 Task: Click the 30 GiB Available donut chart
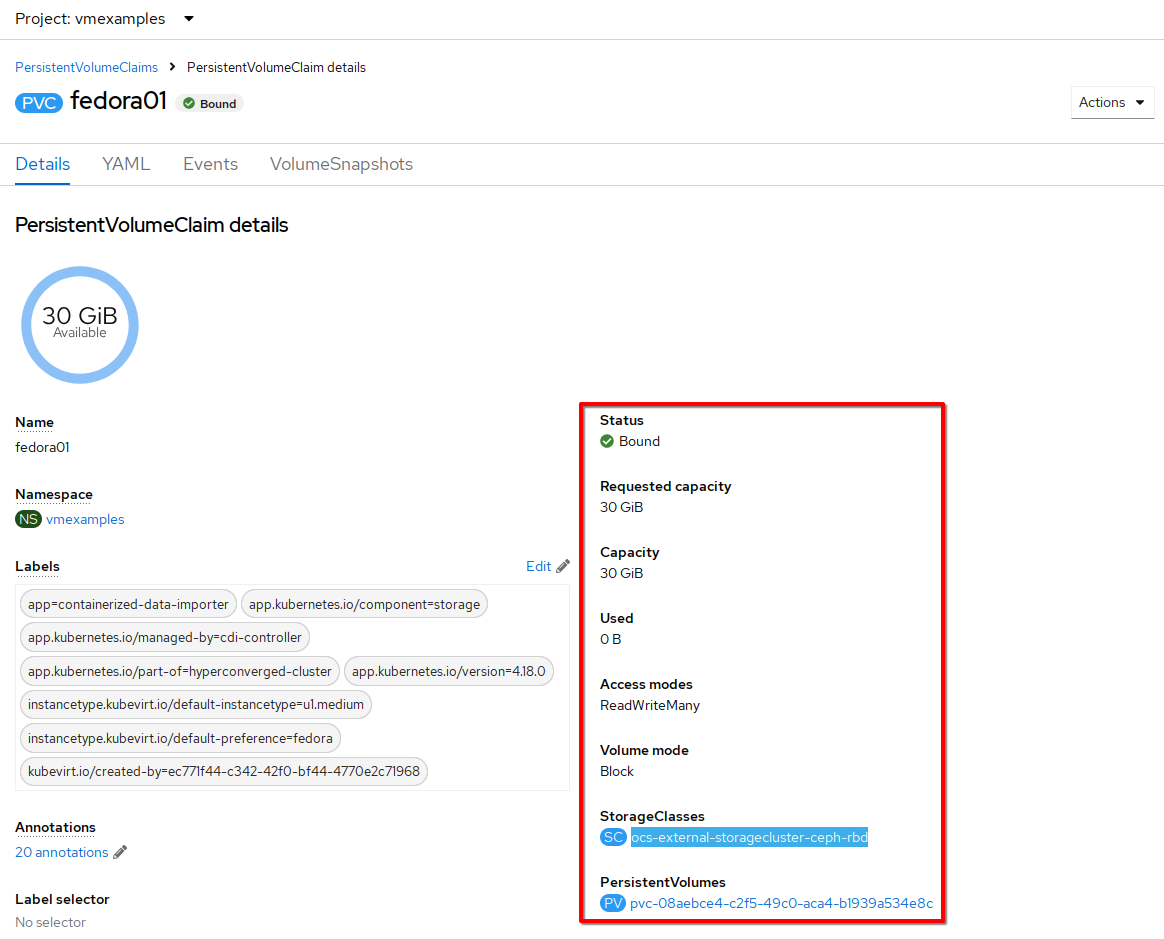click(79, 324)
